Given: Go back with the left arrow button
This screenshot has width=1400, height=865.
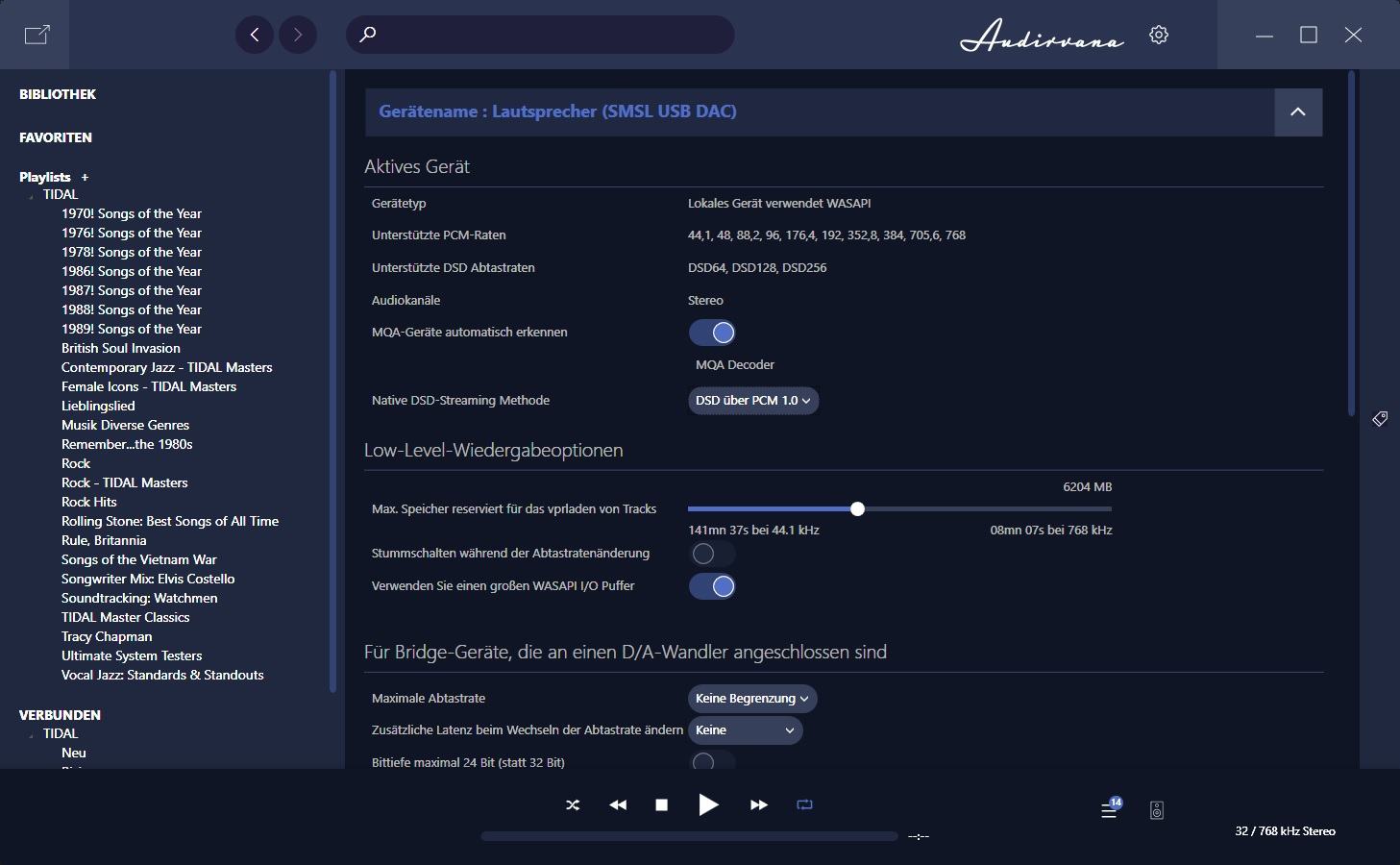Looking at the screenshot, I should [x=255, y=35].
